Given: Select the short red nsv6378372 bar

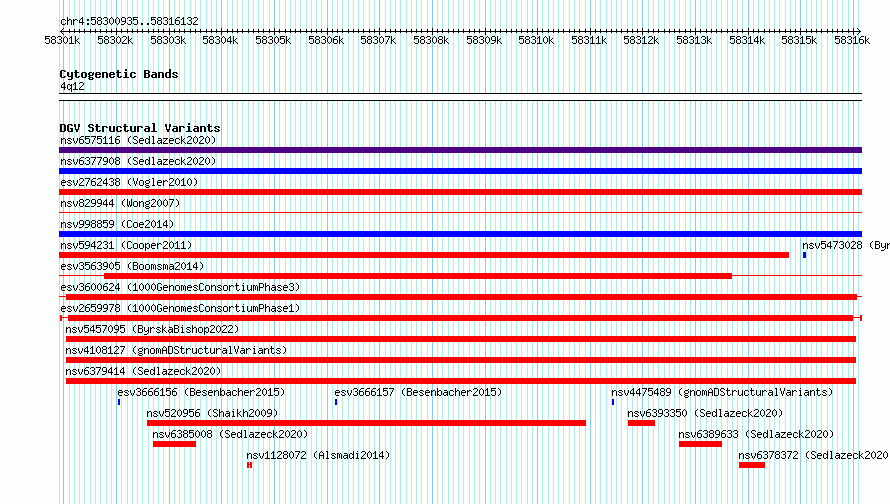Looking at the screenshot, I should coord(752,465).
